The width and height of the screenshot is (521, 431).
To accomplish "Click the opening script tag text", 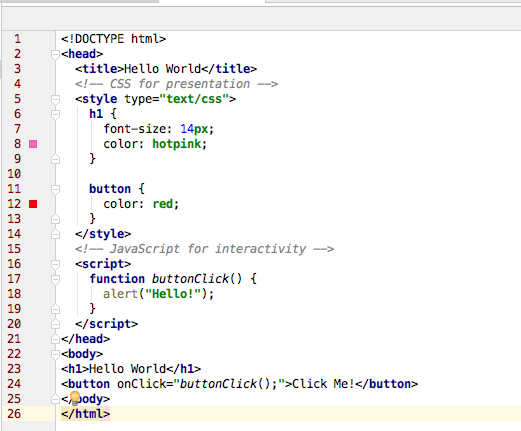I will pyautogui.click(x=103, y=264).
